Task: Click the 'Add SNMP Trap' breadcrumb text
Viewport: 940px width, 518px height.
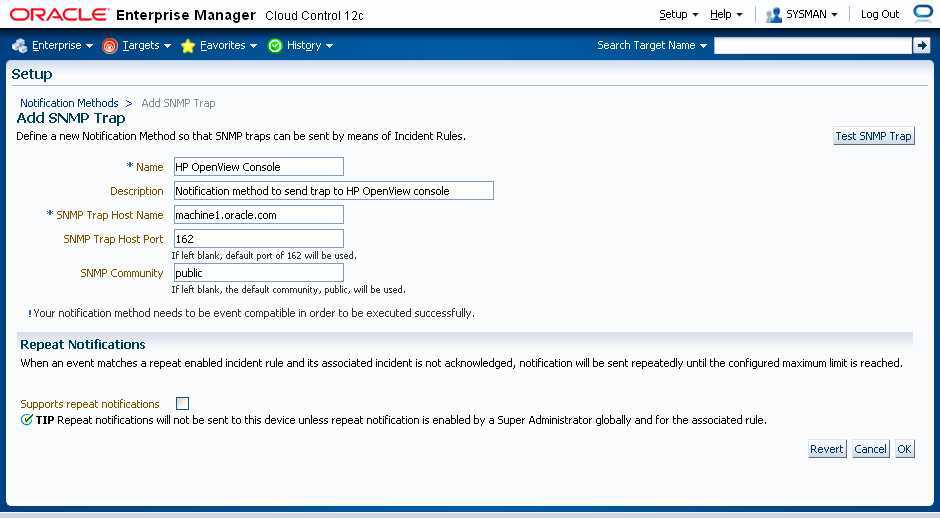Action: (178, 103)
